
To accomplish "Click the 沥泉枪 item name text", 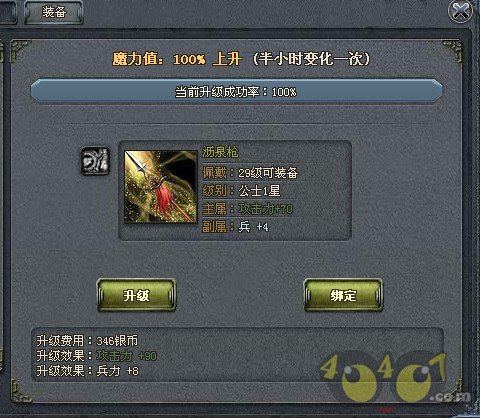I will pyautogui.click(x=220, y=152).
